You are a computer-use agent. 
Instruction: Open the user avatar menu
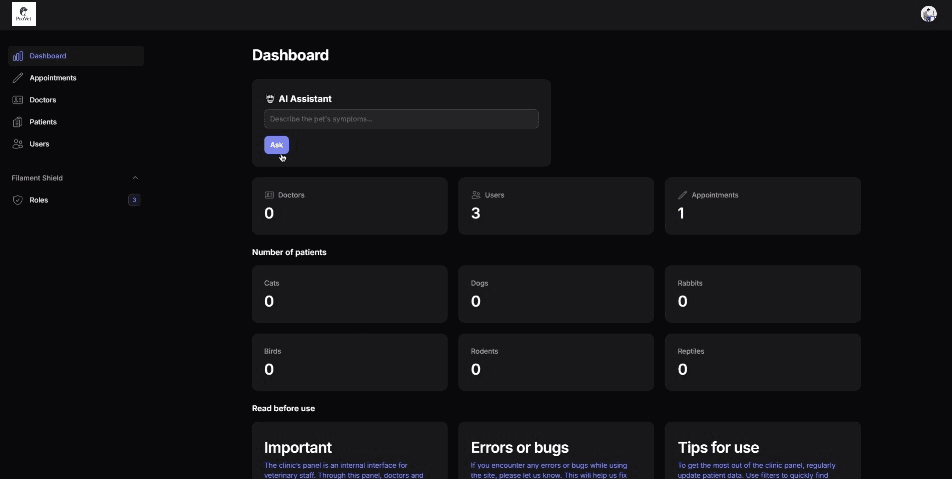pos(928,14)
